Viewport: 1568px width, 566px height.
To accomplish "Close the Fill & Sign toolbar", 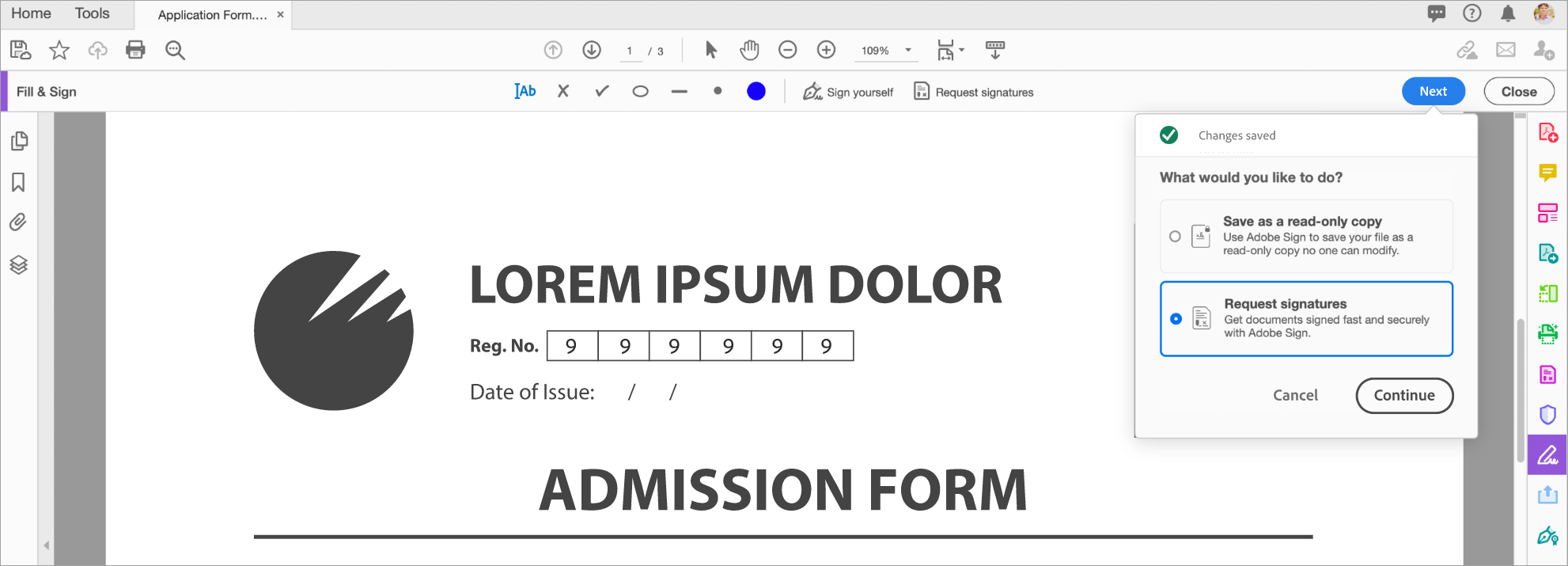I will pyautogui.click(x=1519, y=91).
